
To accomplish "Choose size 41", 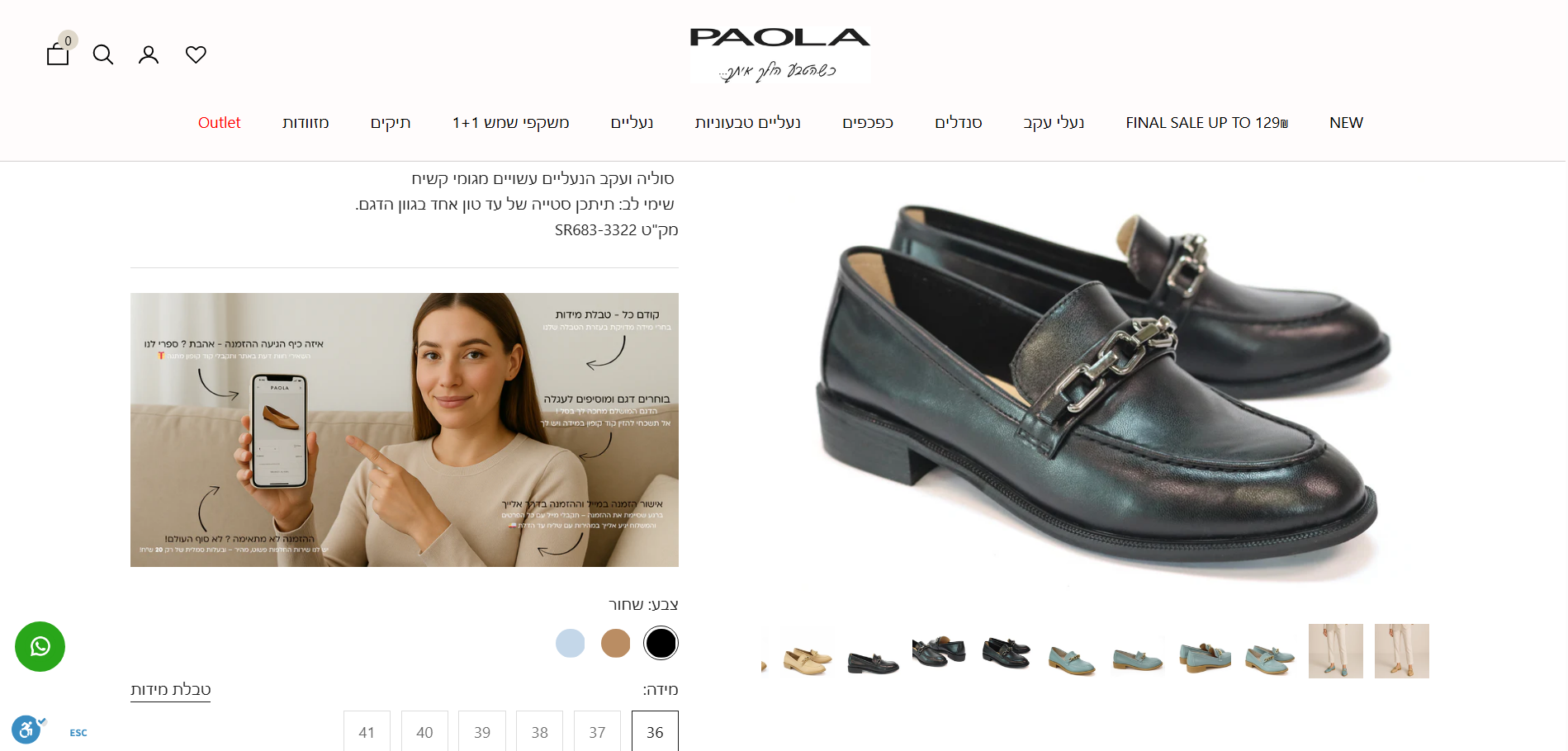I will (x=367, y=731).
